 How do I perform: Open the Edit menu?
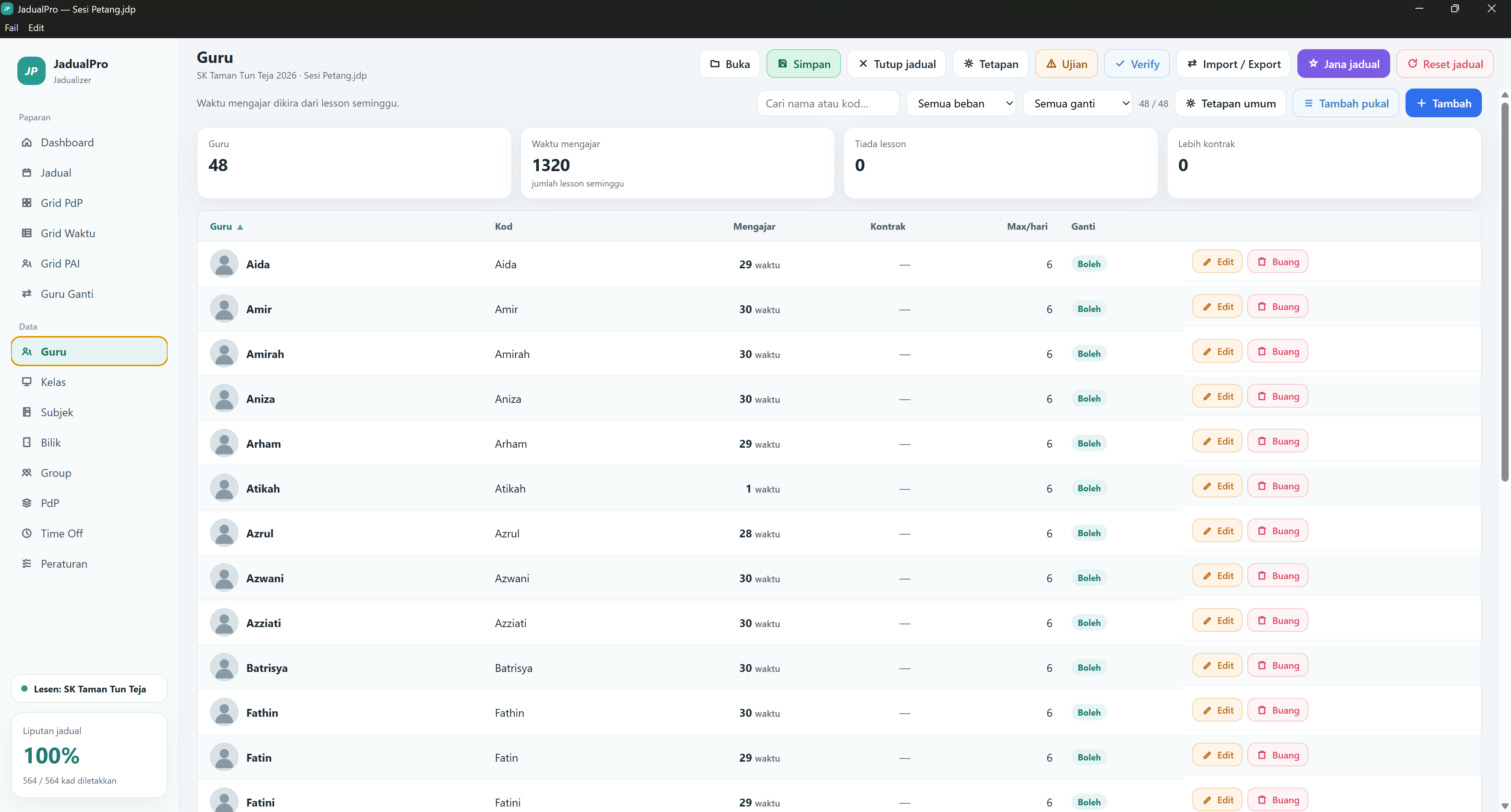tap(36, 28)
